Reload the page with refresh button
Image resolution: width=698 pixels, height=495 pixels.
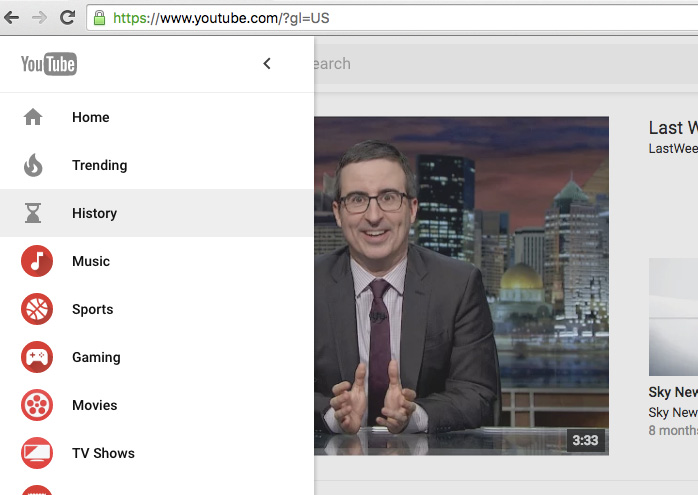tap(67, 17)
